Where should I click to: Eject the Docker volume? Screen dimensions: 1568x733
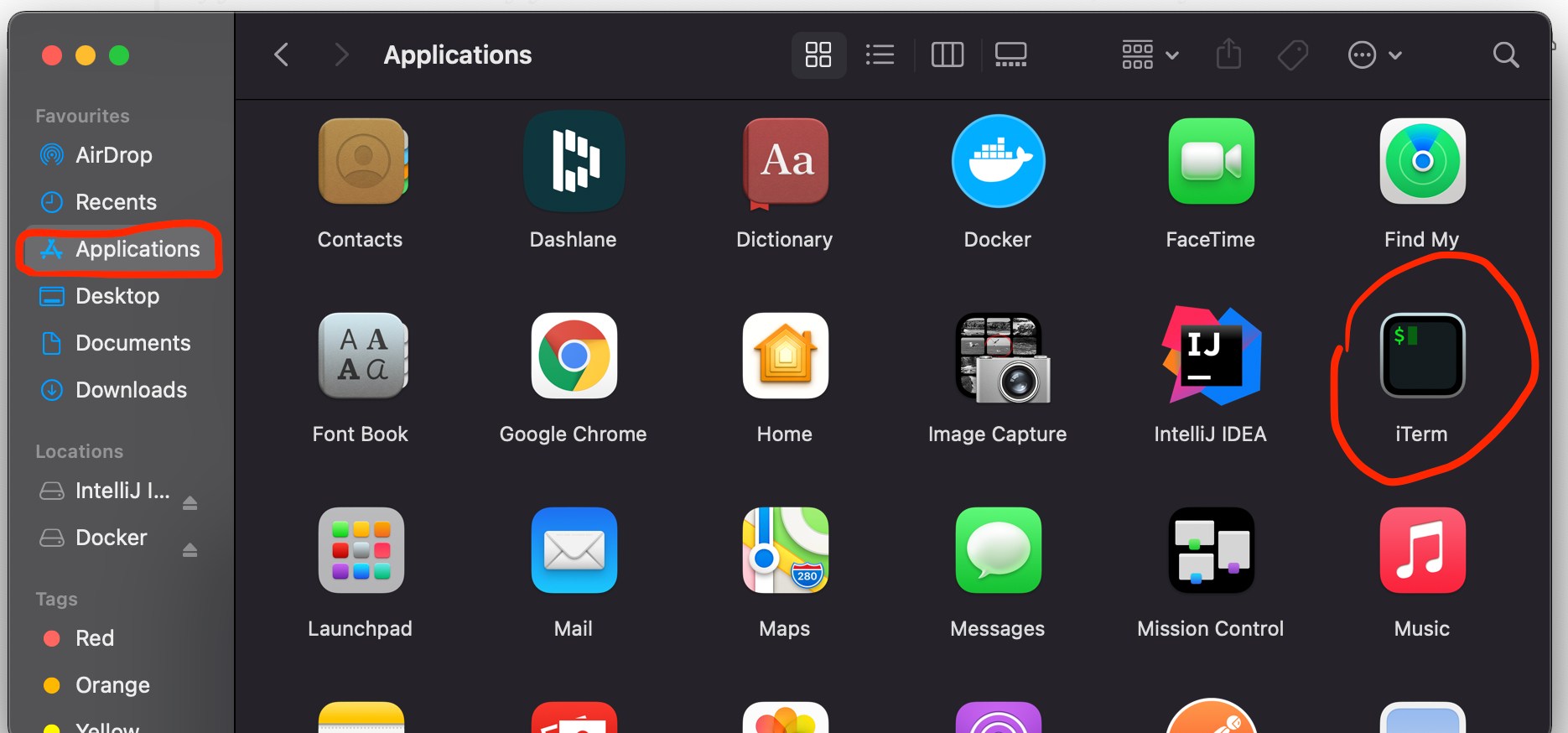[190, 549]
